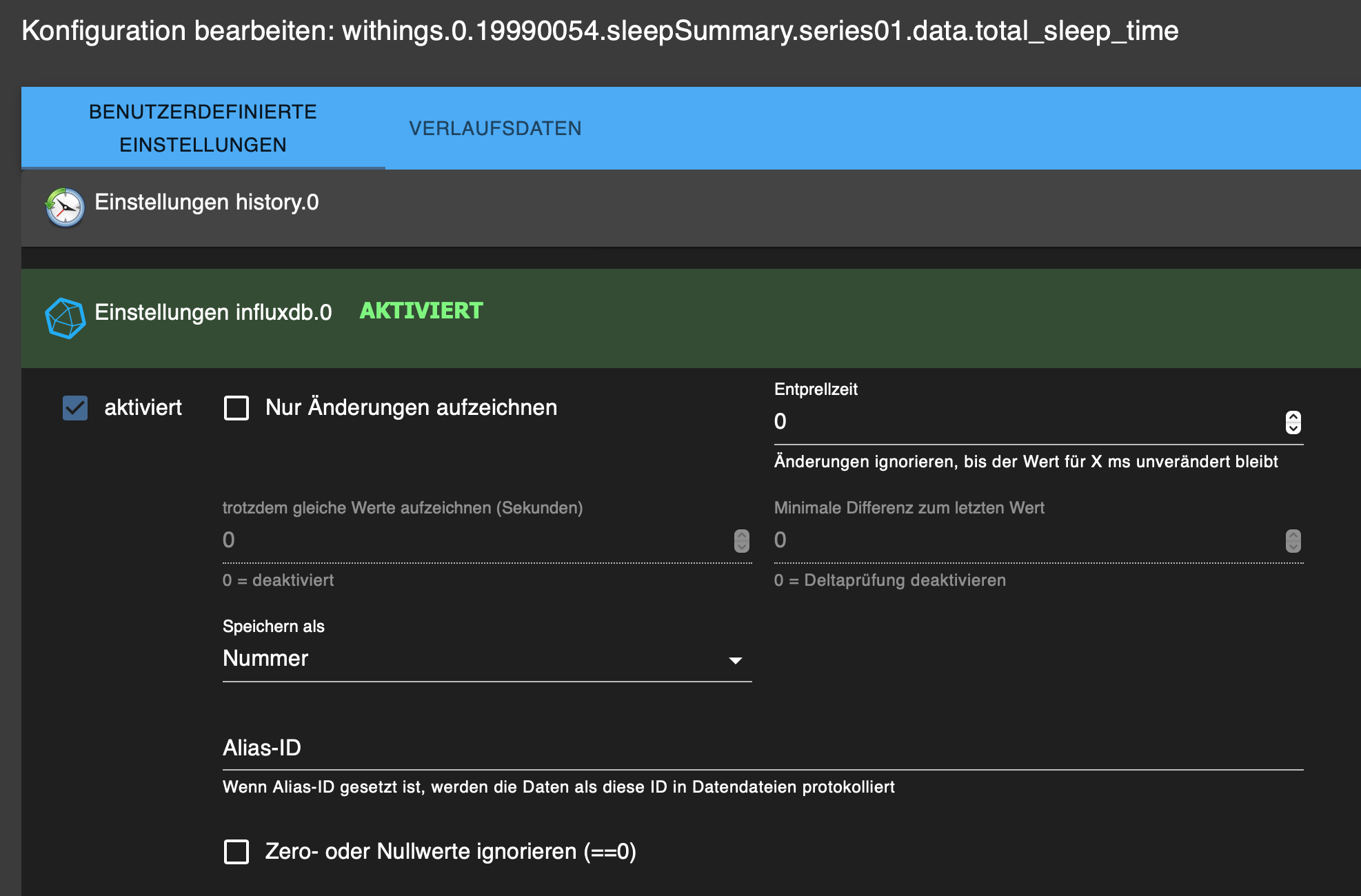Click the 'Änderungen ignorieren, bis der Wert' hint
The image size is (1361, 896).
1026,462
